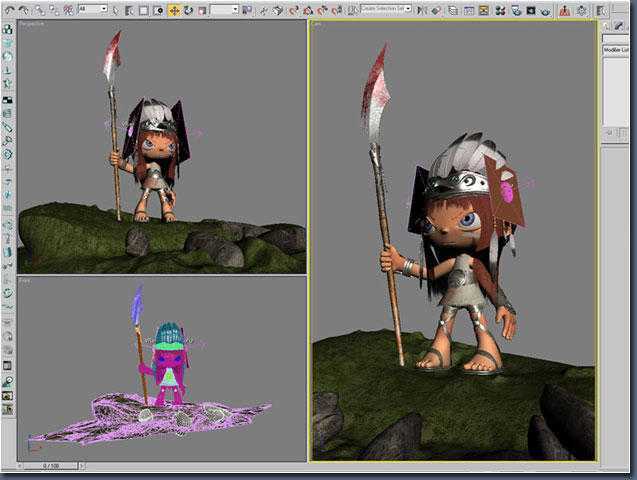This screenshot has height=480, width=637.
Task: Click the Redo arrow in main toolbar
Action: pos(24,10)
